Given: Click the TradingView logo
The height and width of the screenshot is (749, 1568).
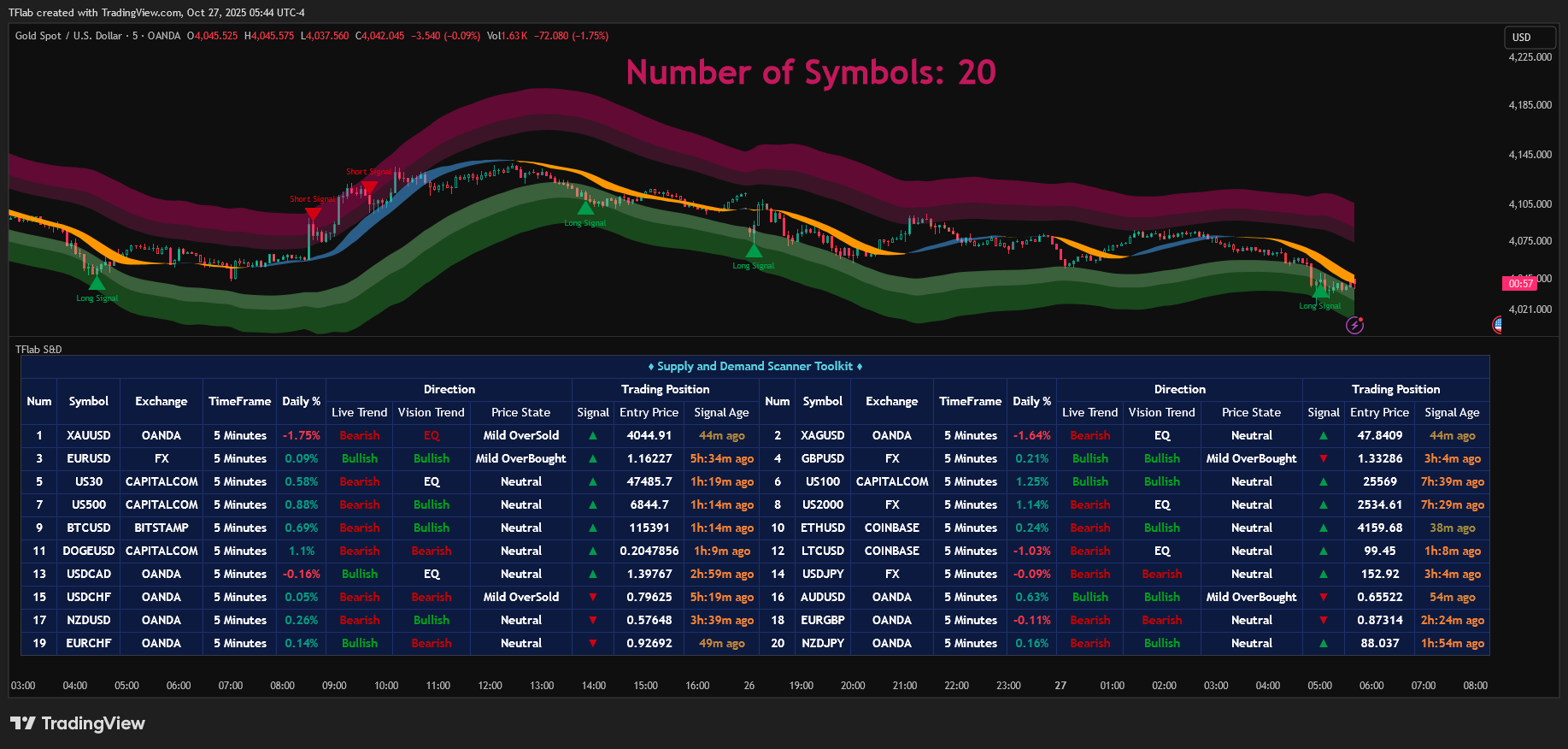Looking at the screenshot, I should (78, 723).
